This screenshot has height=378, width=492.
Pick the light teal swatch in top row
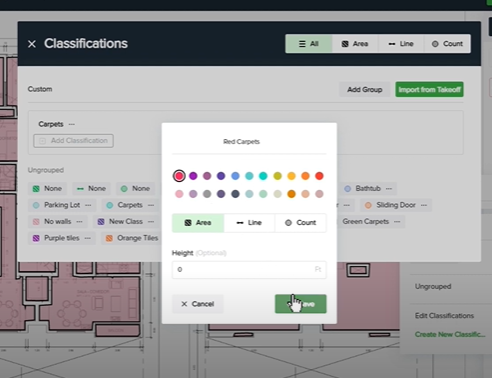(x=249, y=176)
